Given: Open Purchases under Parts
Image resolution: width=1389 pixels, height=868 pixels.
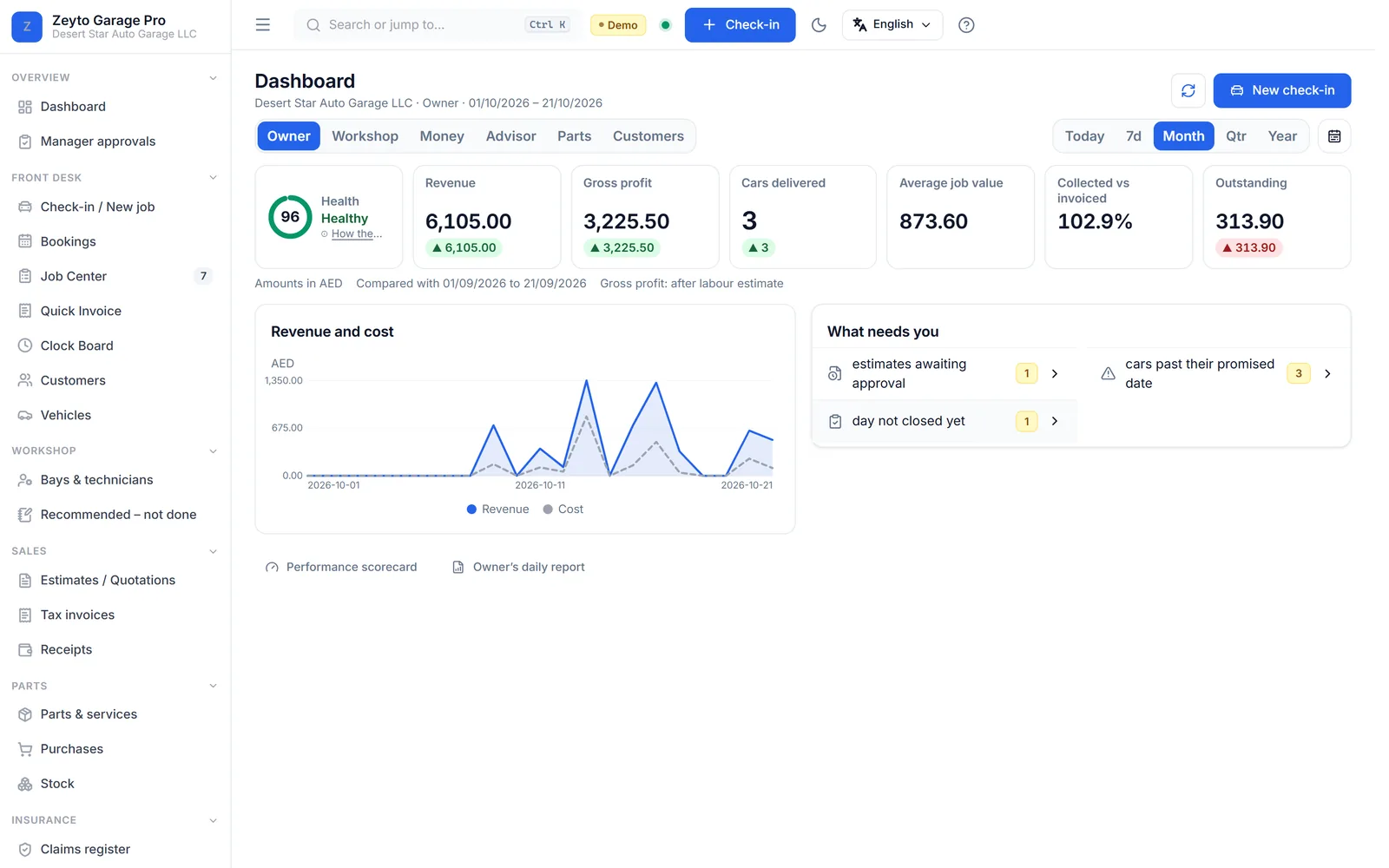Looking at the screenshot, I should [115, 749].
